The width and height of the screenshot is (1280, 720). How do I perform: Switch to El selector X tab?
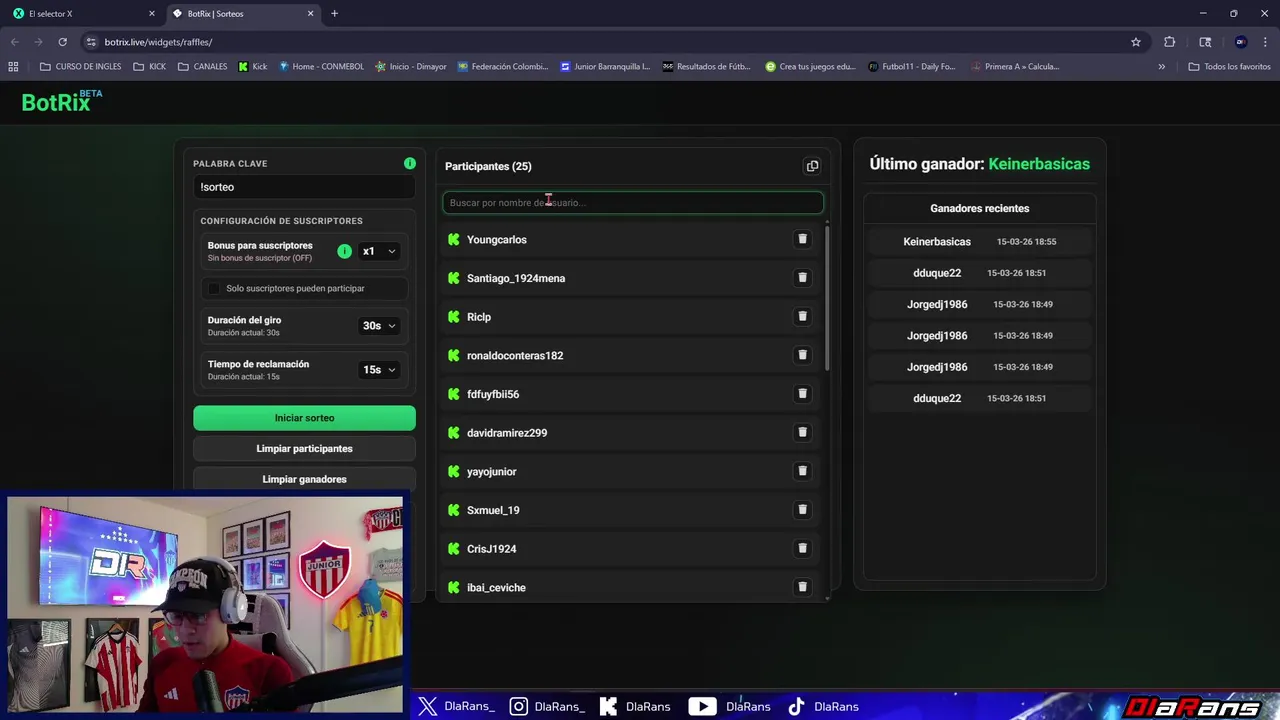(85, 14)
